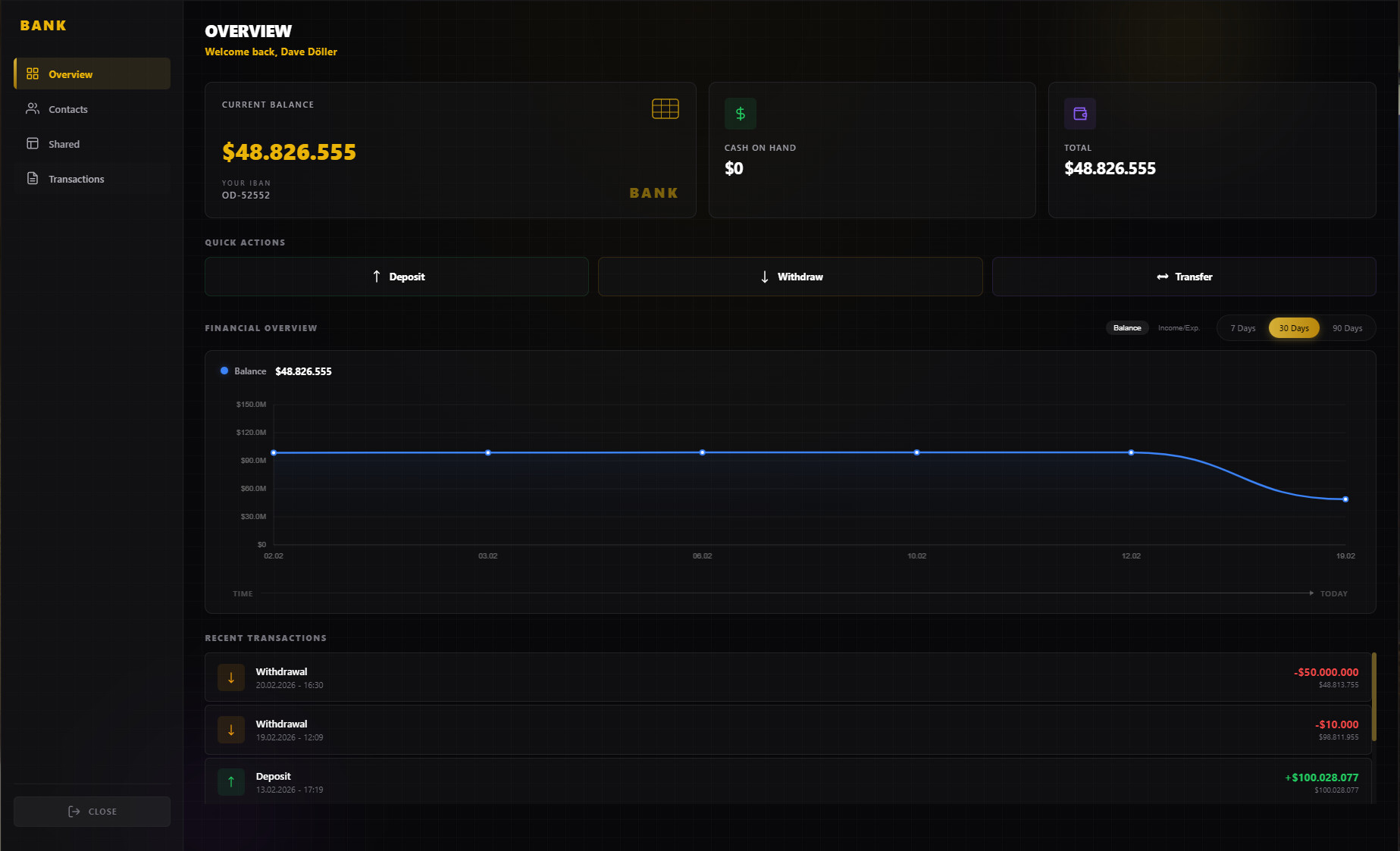Toggle chart to Income/Exp. view
Viewport: 1400px width, 851px height.
pyautogui.click(x=1178, y=328)
